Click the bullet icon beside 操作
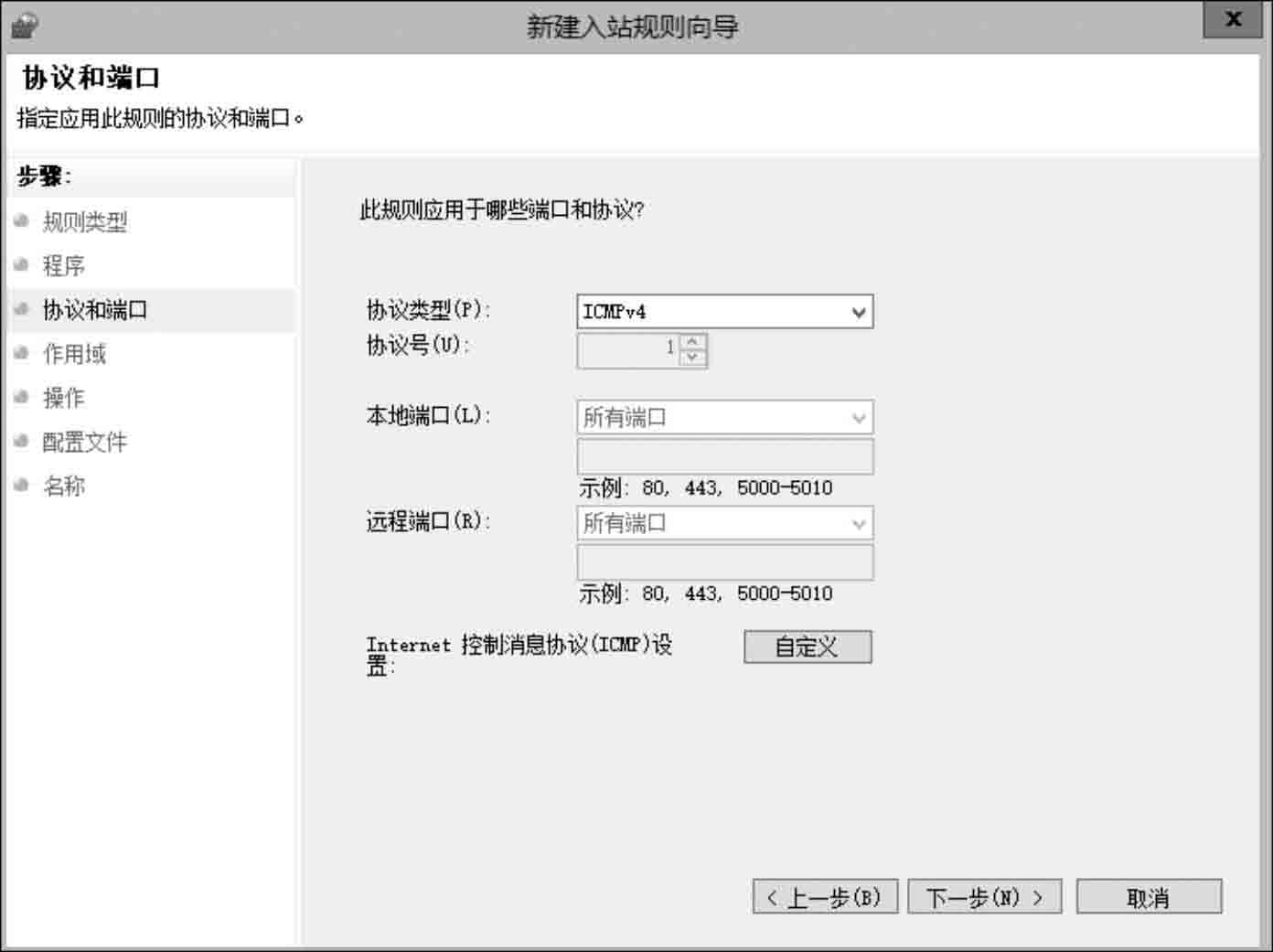1273x952 pixels. tap(22, 396)
